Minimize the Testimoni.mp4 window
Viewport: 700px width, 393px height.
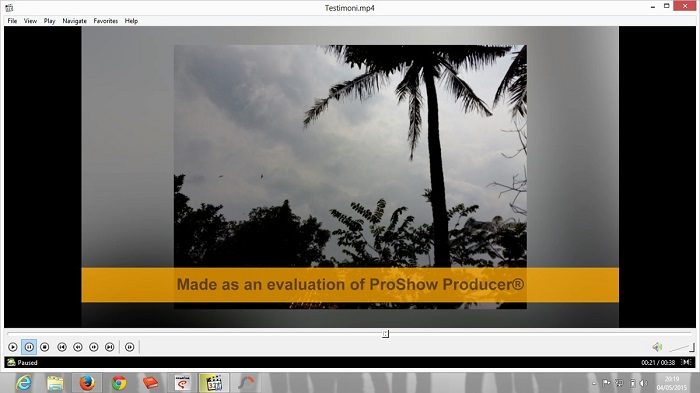tap(653, 7)
